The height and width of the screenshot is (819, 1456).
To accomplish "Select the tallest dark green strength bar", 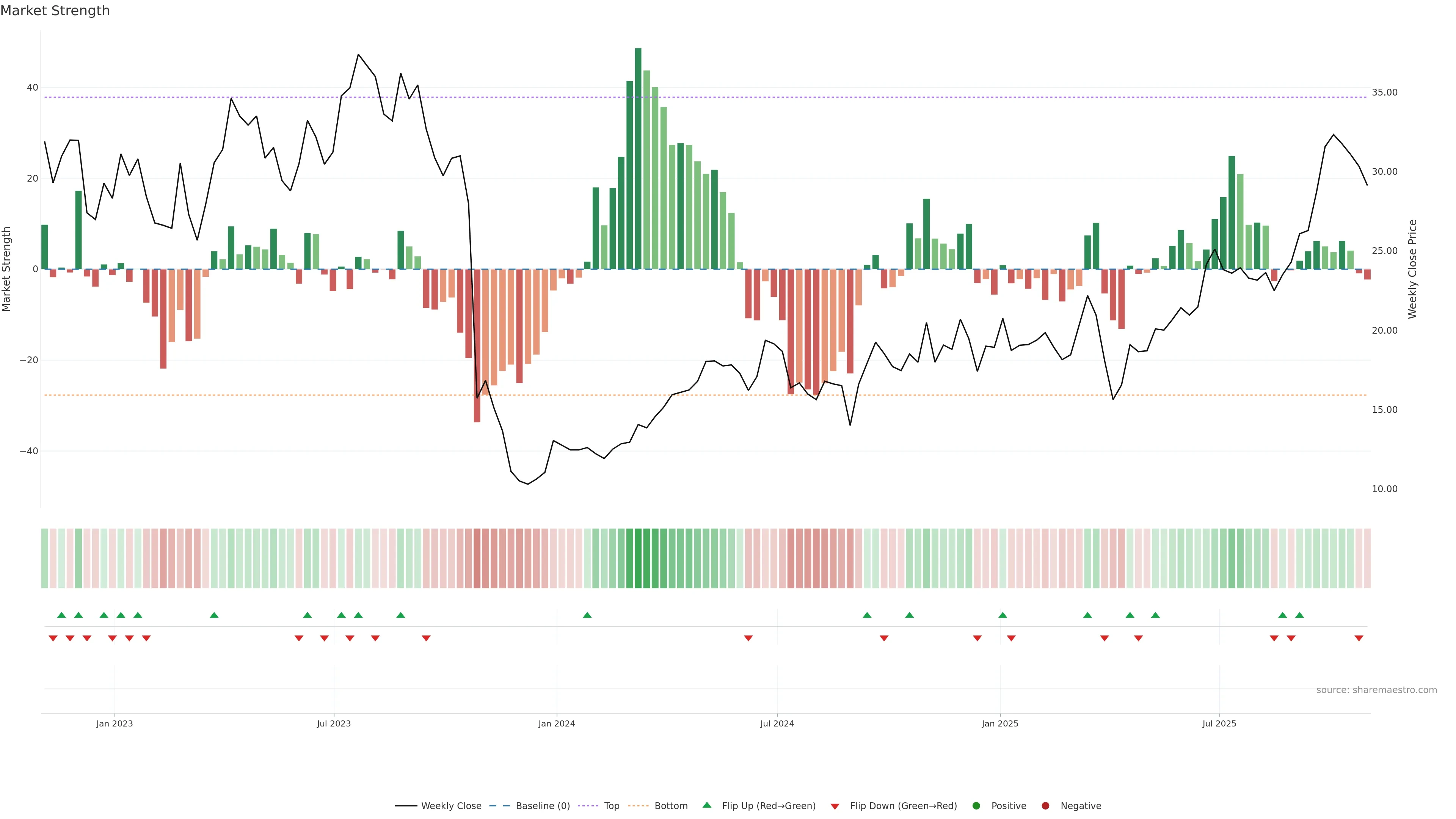I will click(x=638, y=158).
